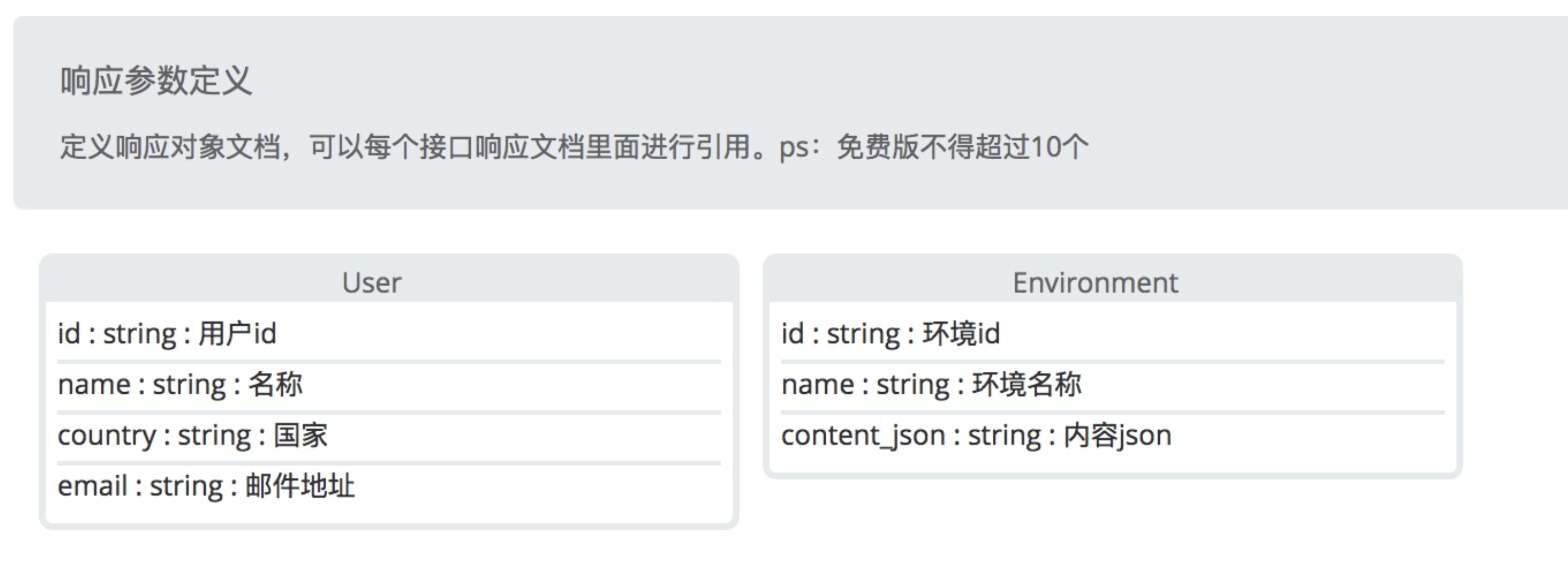Select User name string 名称 row
Screen dimensions: 1568x577
pos(389,385)
